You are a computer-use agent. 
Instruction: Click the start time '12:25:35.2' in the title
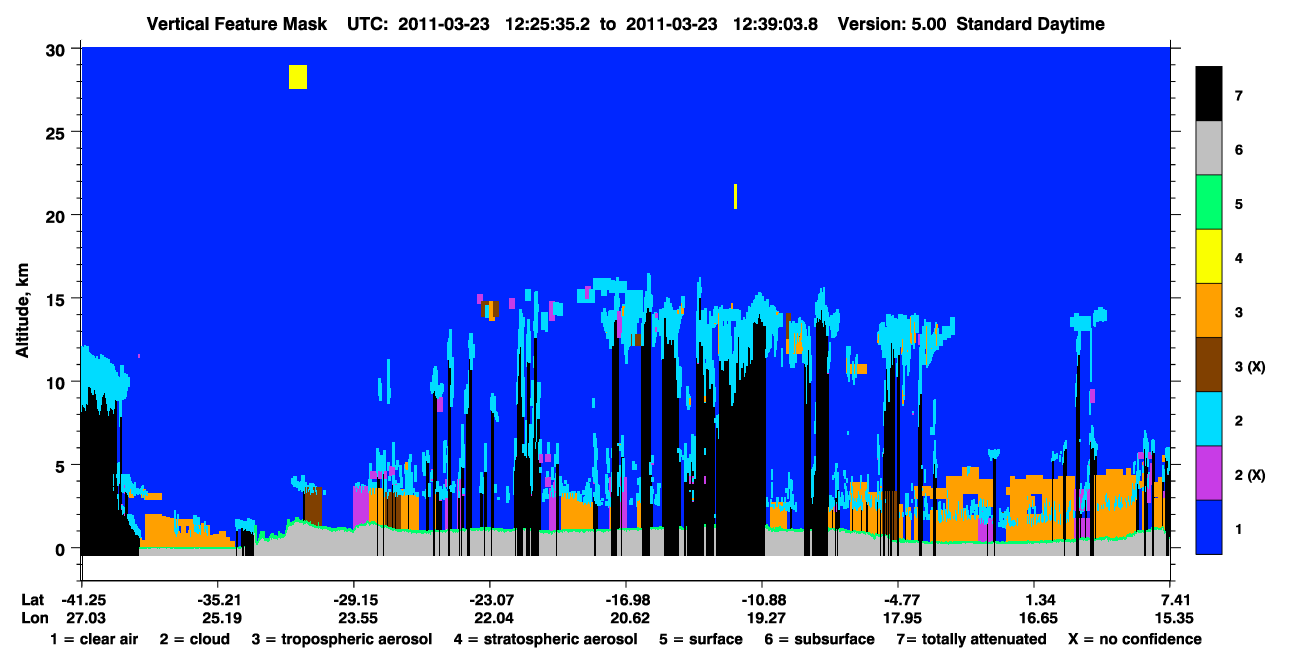click(x=549, y=24)
